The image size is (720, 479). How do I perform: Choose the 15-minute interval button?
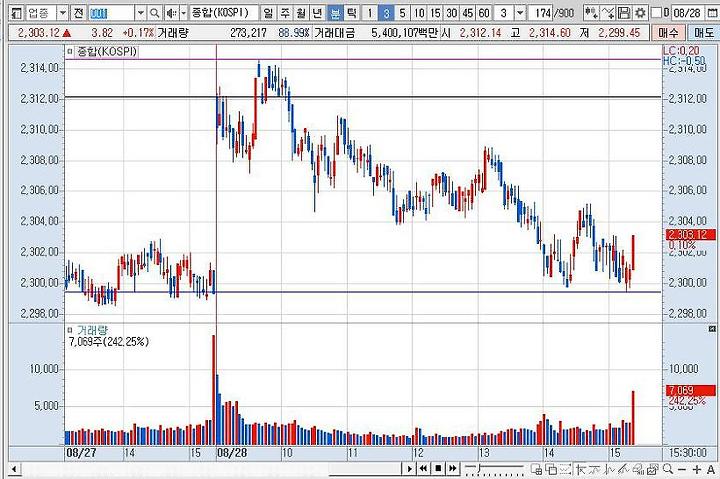pos(435,13)
